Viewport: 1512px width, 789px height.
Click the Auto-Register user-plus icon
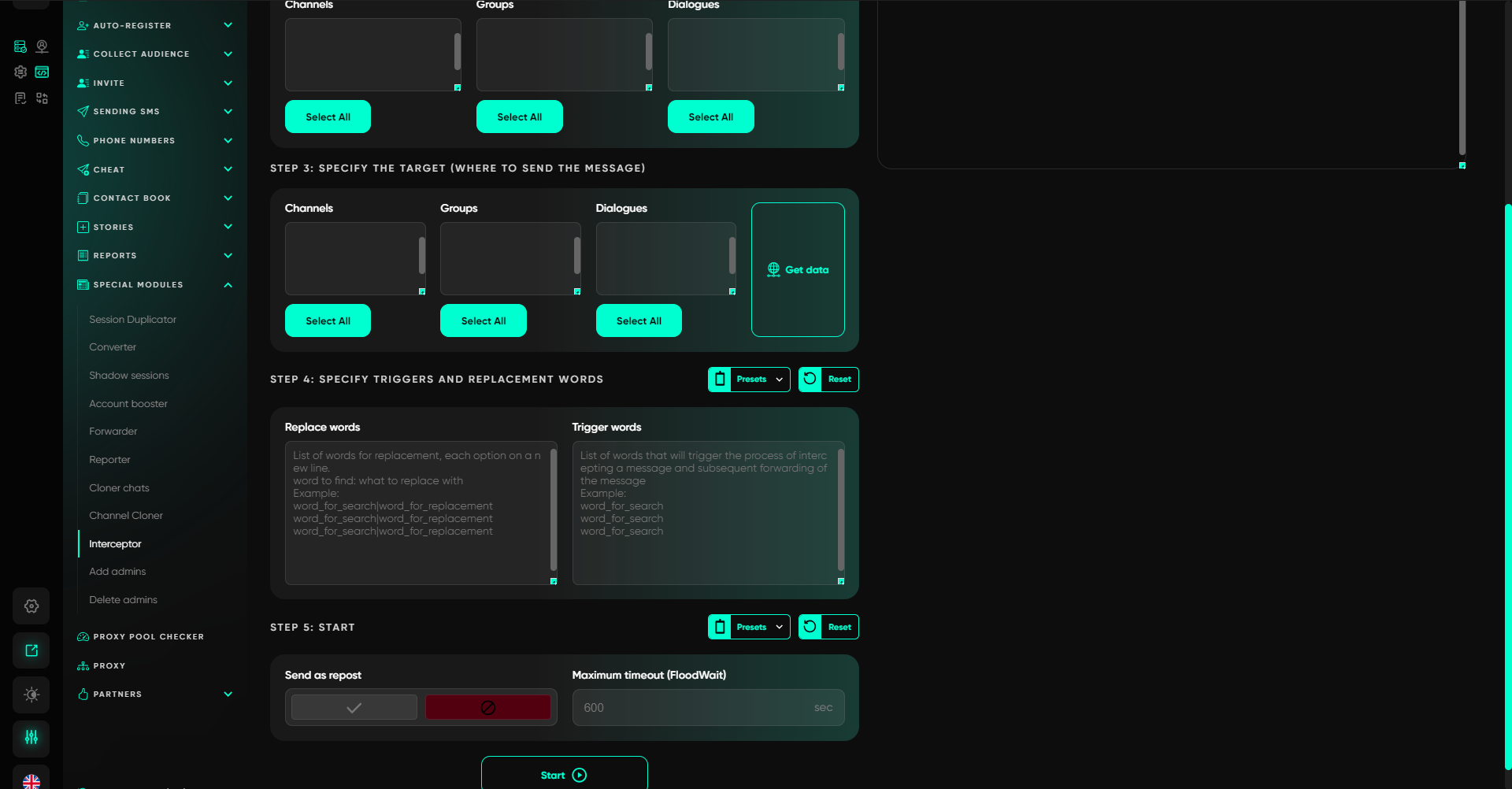(x=83, y=26)
